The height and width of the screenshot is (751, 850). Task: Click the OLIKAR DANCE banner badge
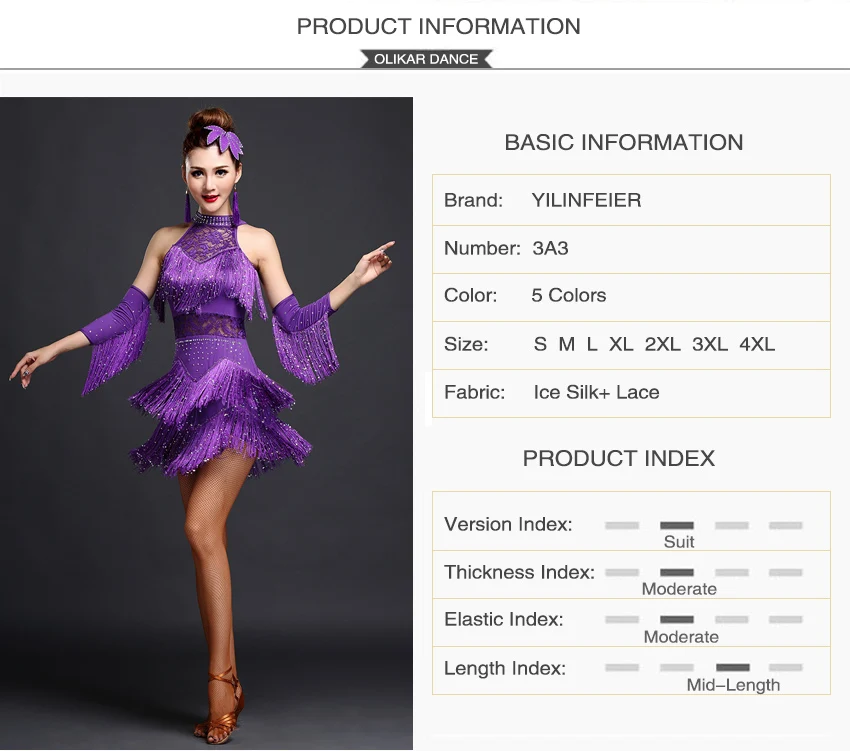[x=426, y=59]
